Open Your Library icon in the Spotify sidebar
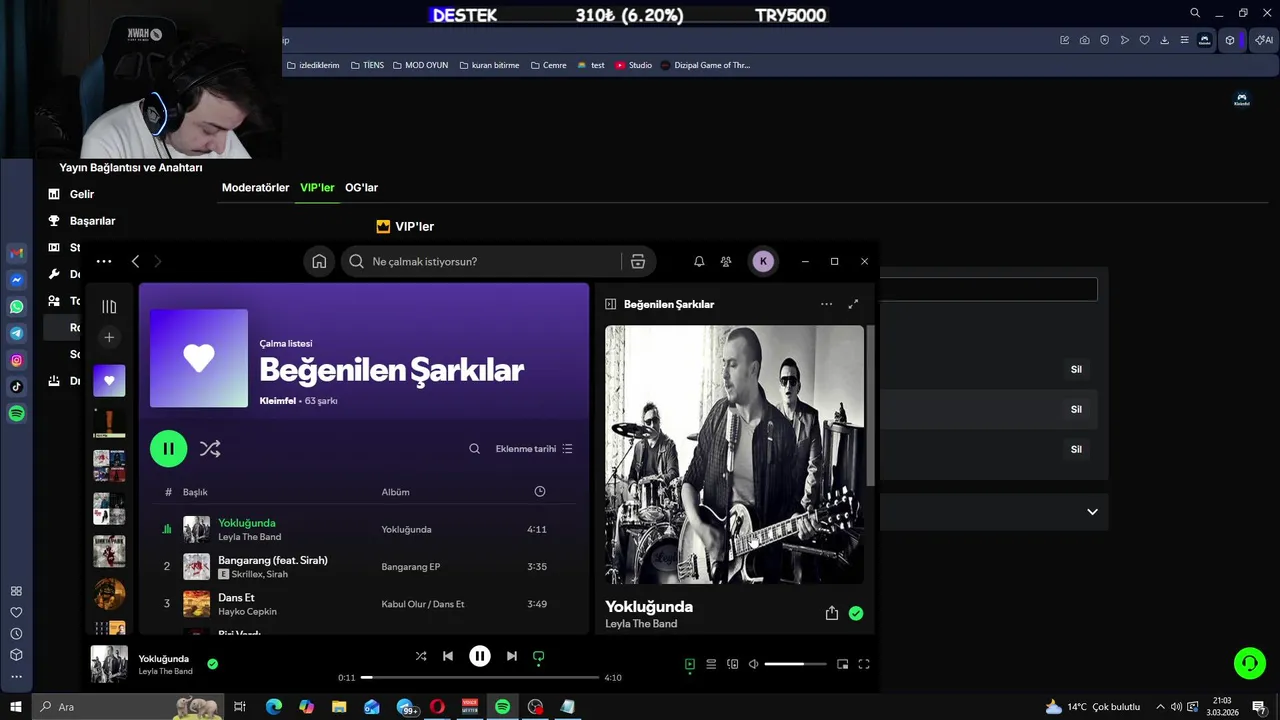 (x=109, y=307)
